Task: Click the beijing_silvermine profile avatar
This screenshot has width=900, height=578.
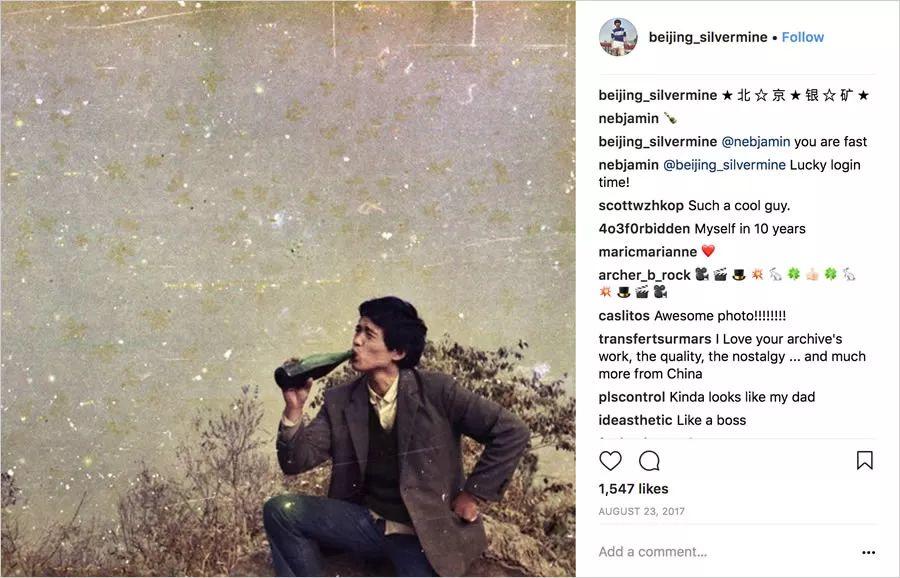Action: point(618,37)
